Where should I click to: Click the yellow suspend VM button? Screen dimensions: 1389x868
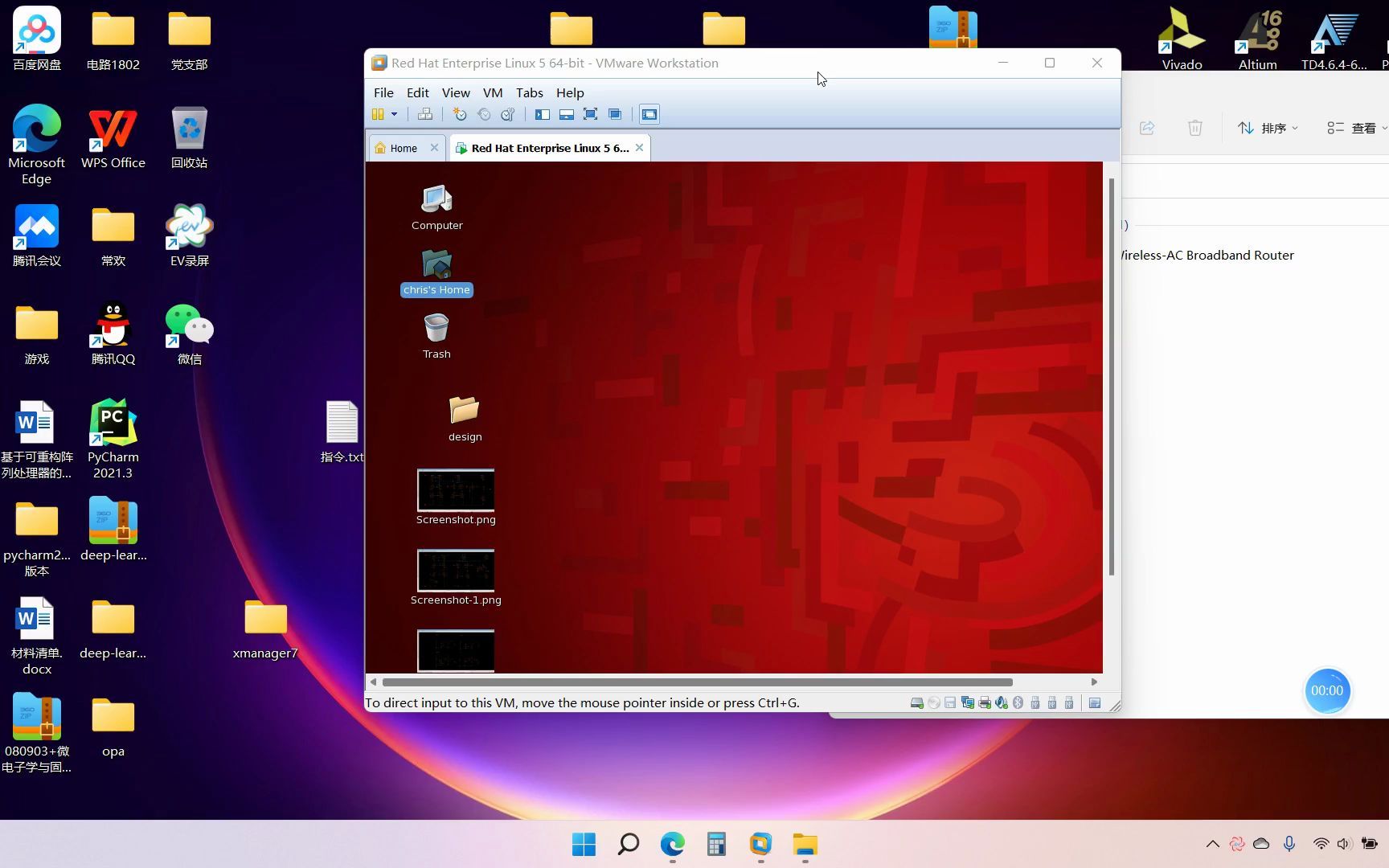click(378, 115)
